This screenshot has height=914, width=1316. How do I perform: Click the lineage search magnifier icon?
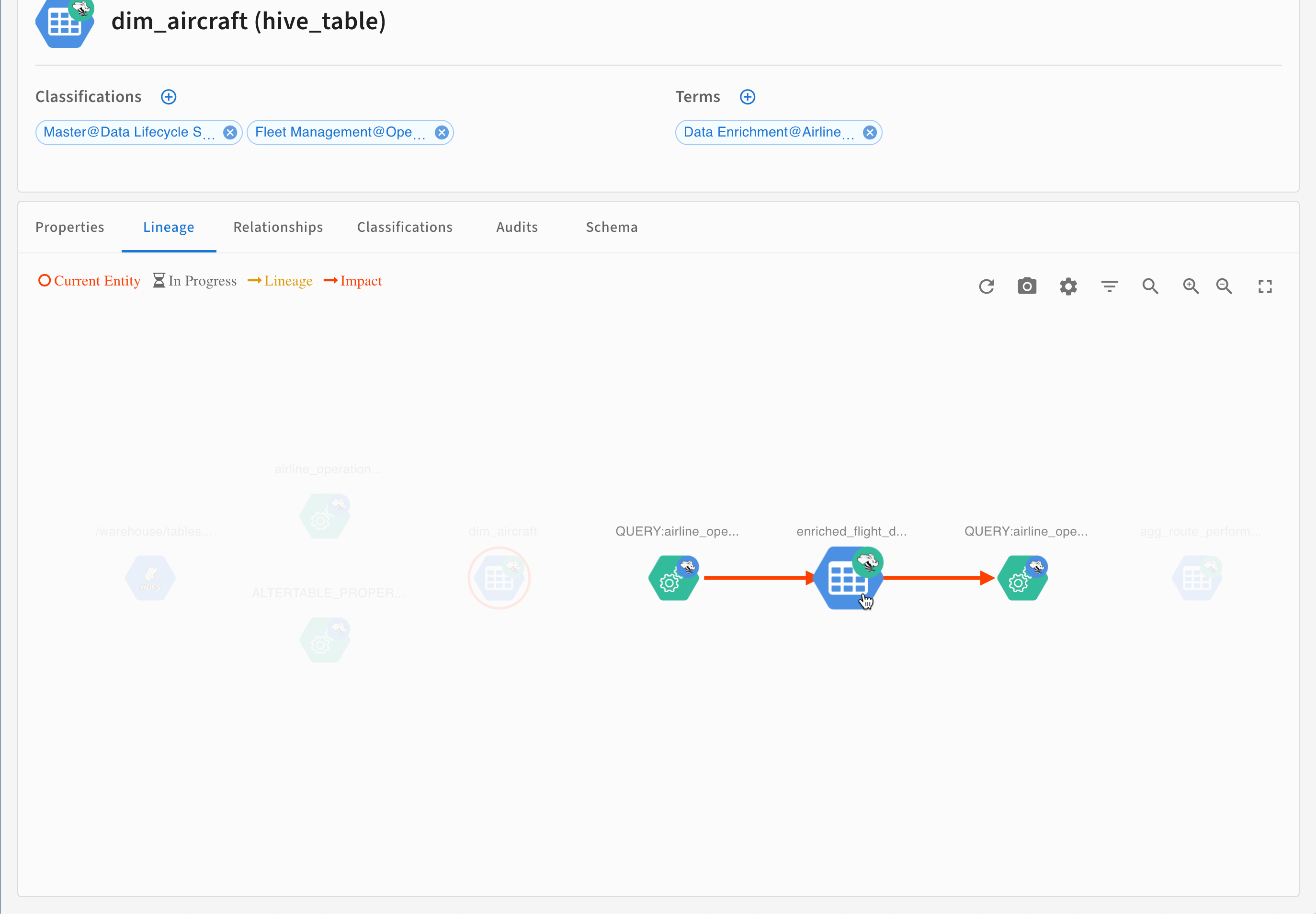(1150, 286)
